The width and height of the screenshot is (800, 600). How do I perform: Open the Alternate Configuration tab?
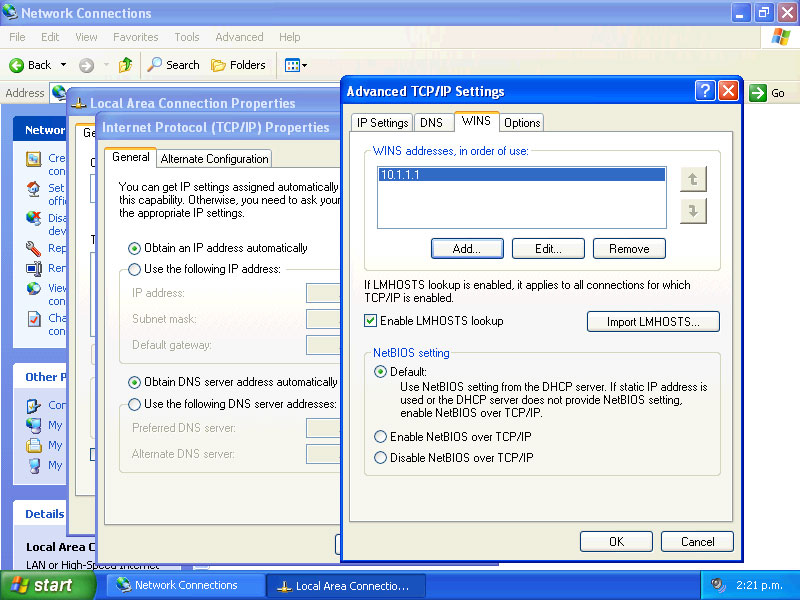point(214,159)
